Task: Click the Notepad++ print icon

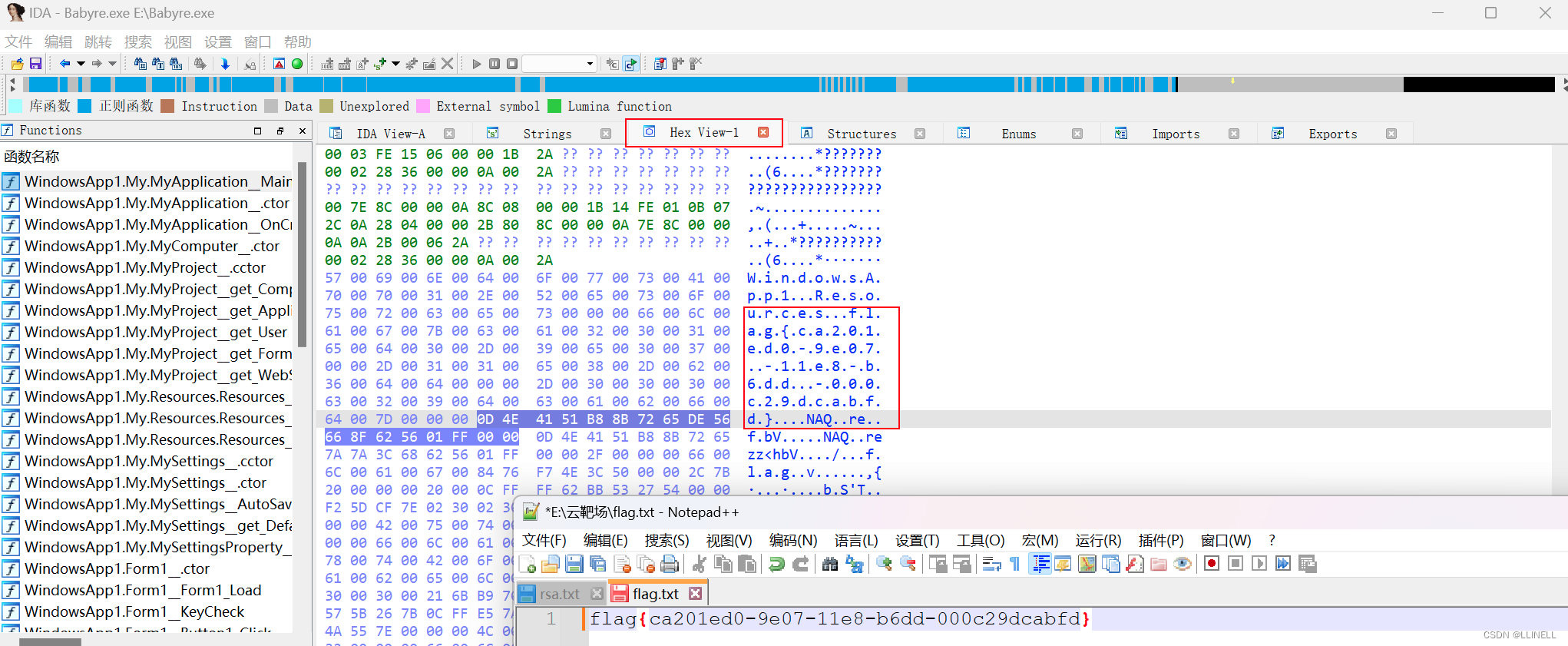Action: [x=670, y=564]
